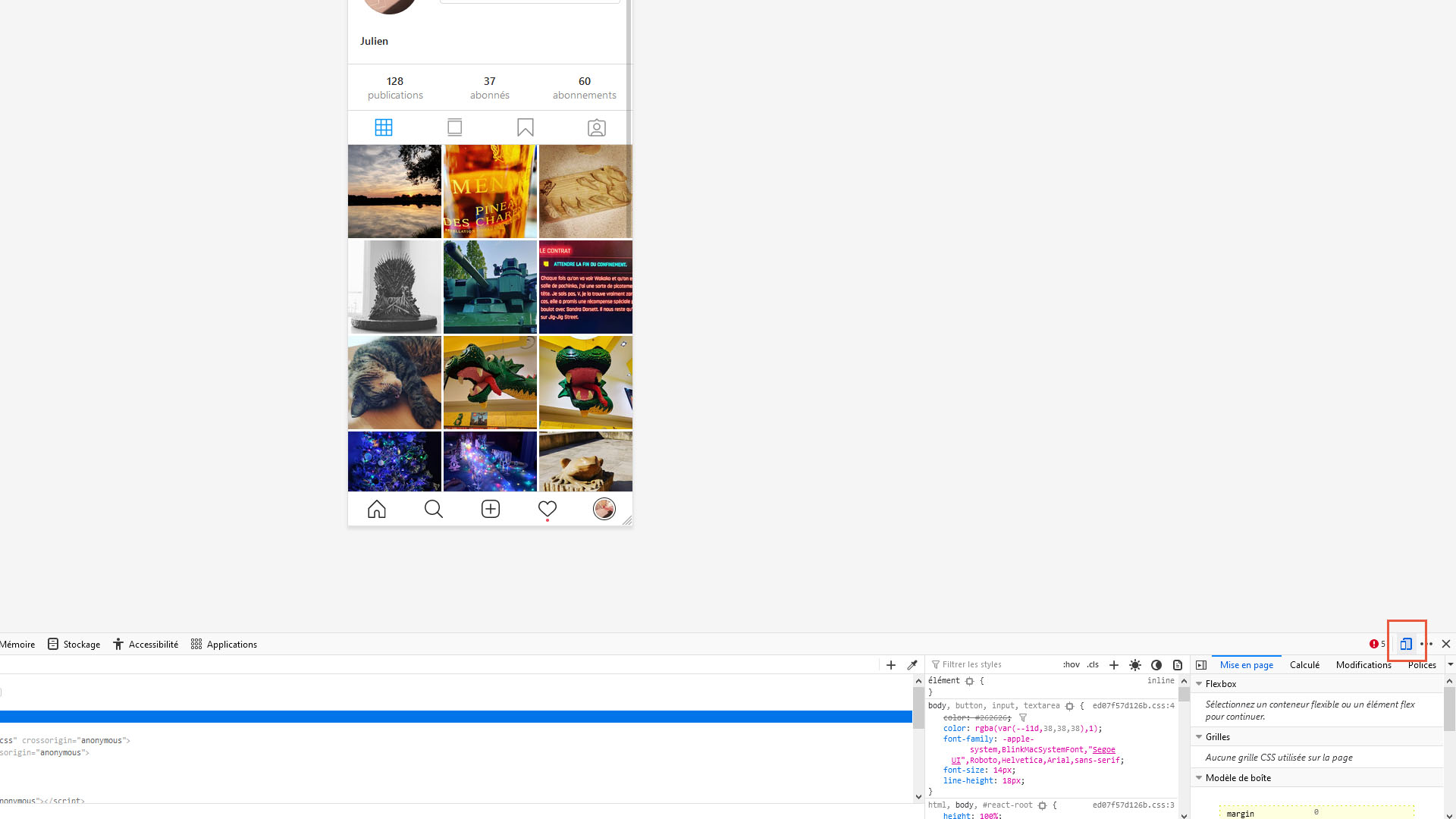Toggle responsive design mode icon
This screenshot has height=819, width=1456.
click(x=1406, y=644)
